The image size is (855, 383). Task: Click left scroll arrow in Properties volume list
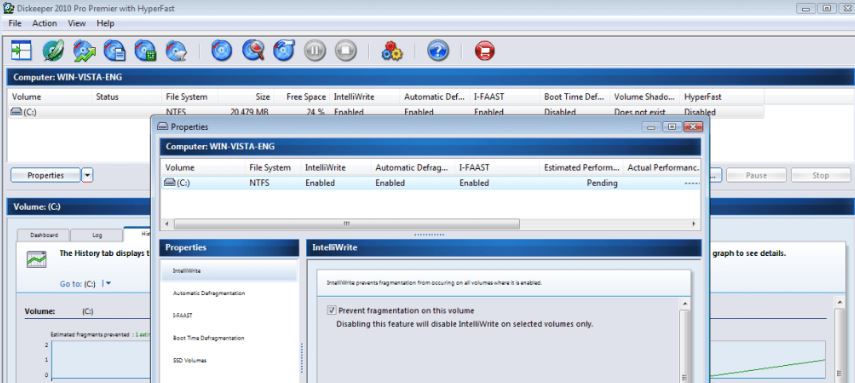pyautogui.click(x=166, y=224)
